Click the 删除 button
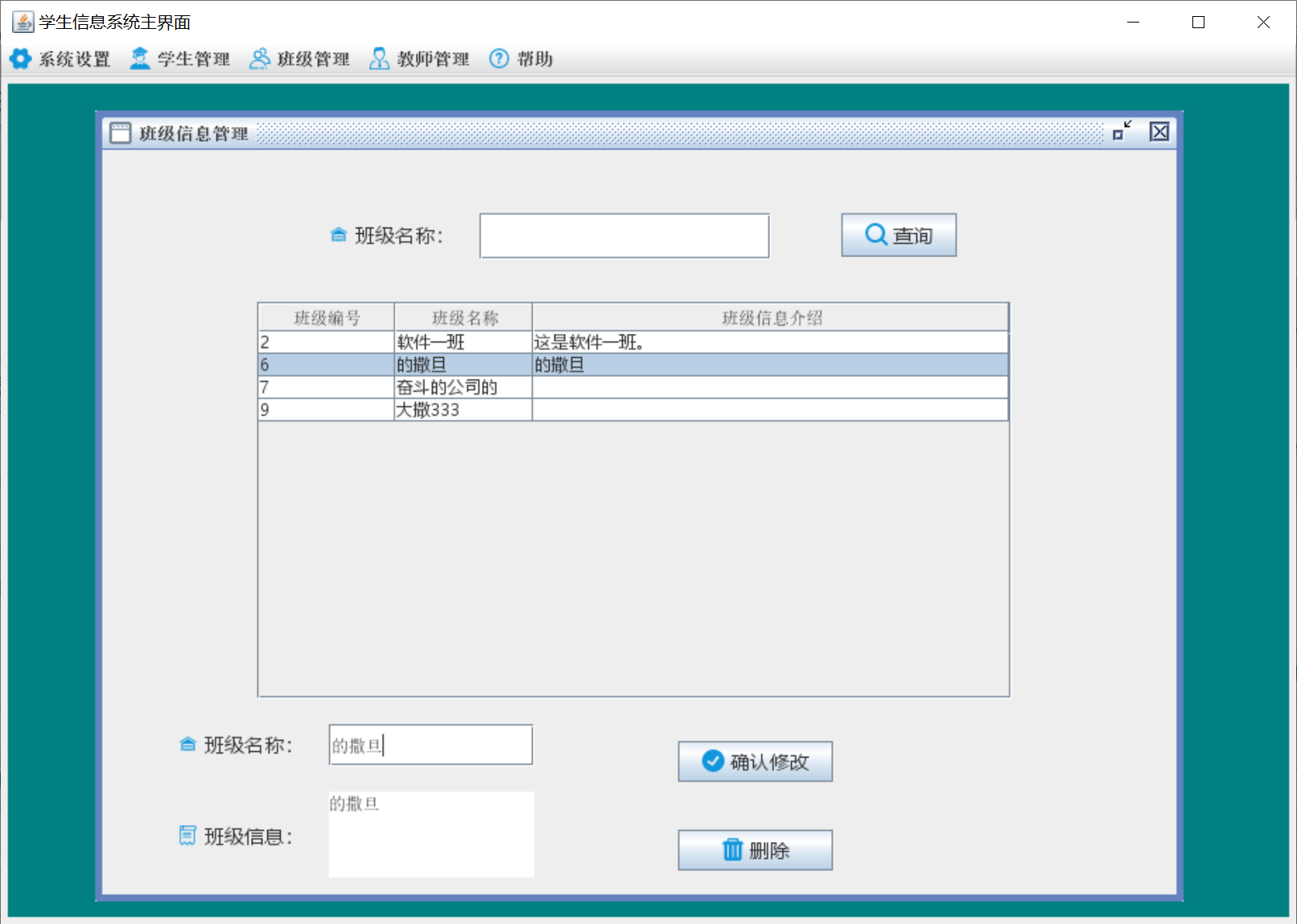1297x924 pixels. [x=756, y=850]
